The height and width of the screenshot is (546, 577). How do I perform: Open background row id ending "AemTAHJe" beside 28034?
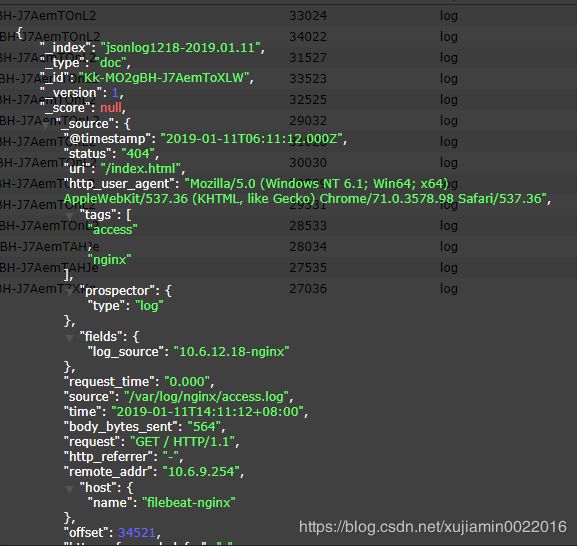pos(50,247)
